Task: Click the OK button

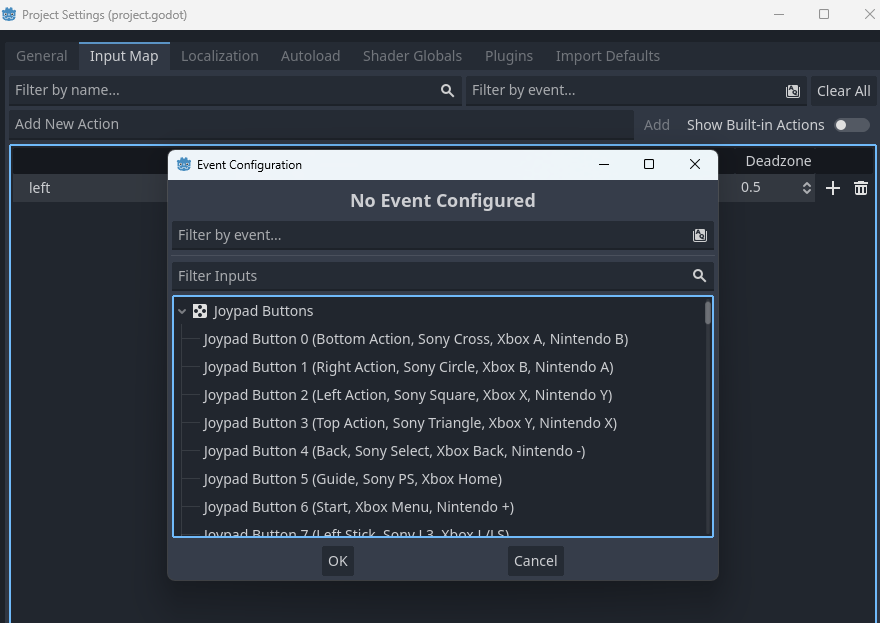Action: 338,561
